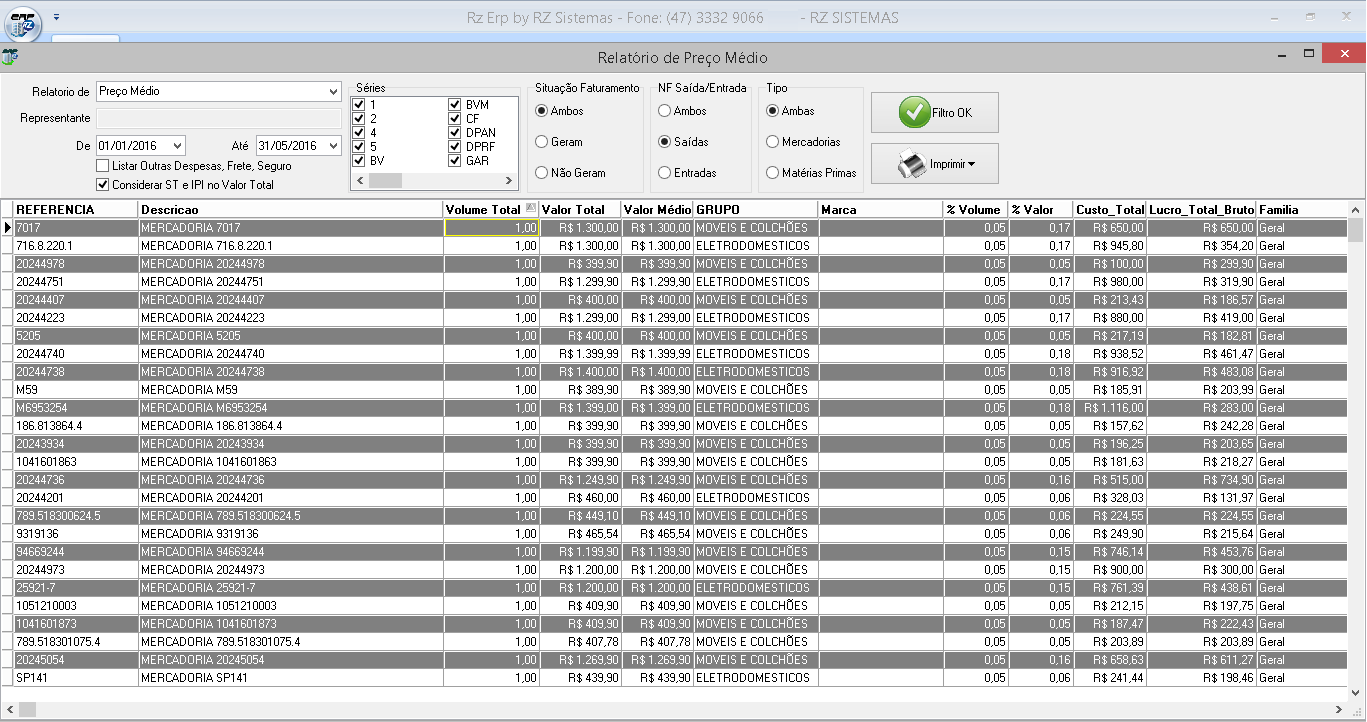Uncheck the BVM series checkbox

(455, 105)
